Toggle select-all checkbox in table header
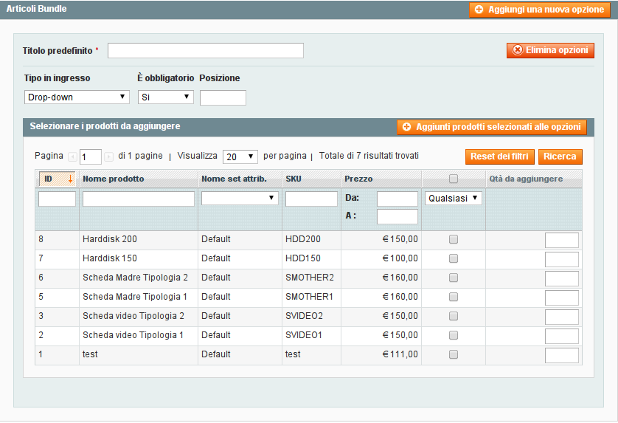618x423 pixels. (453, 179)
